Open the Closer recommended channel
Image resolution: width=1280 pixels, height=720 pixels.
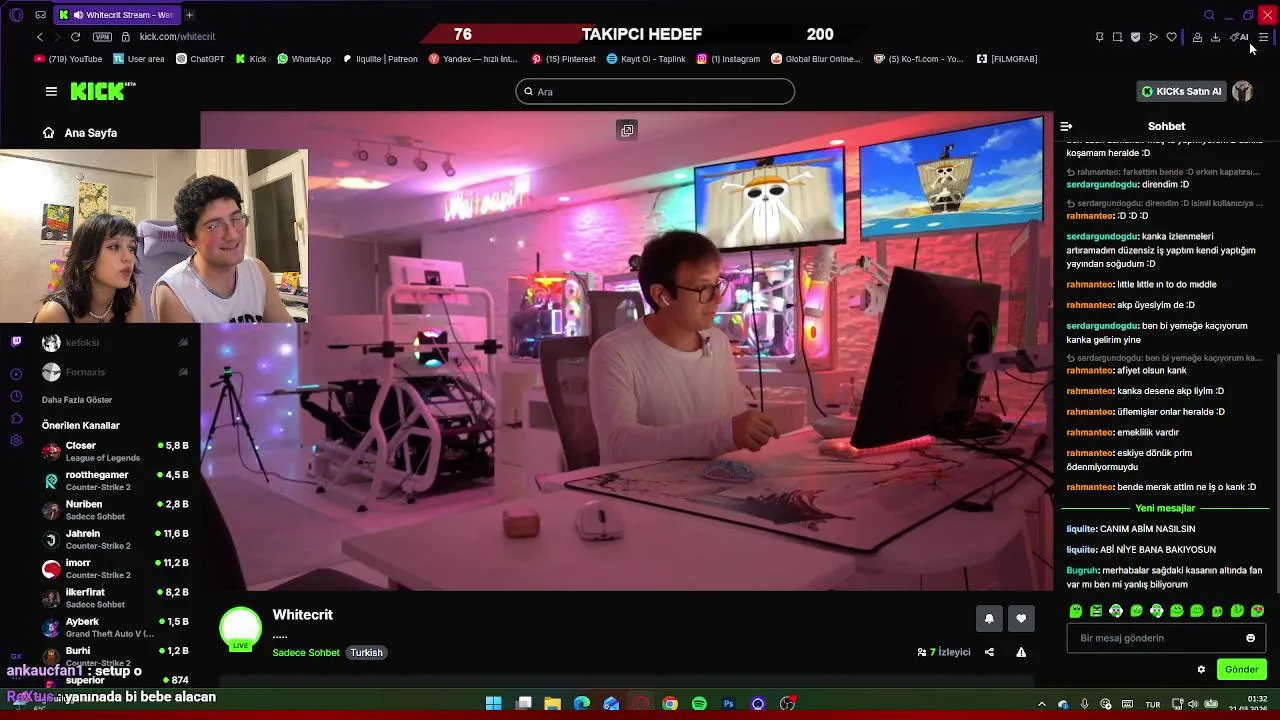point(115,451)
